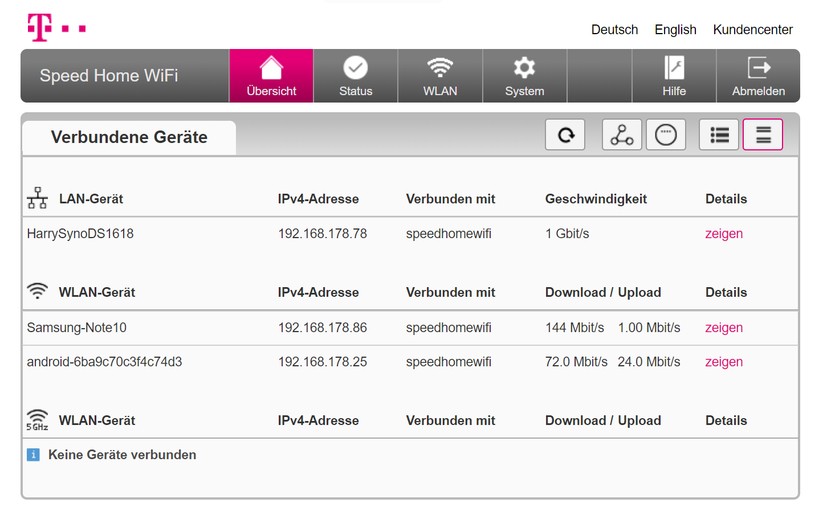823x515 pixels.
Task: Open System gear tab
Action: click(524, 76)
